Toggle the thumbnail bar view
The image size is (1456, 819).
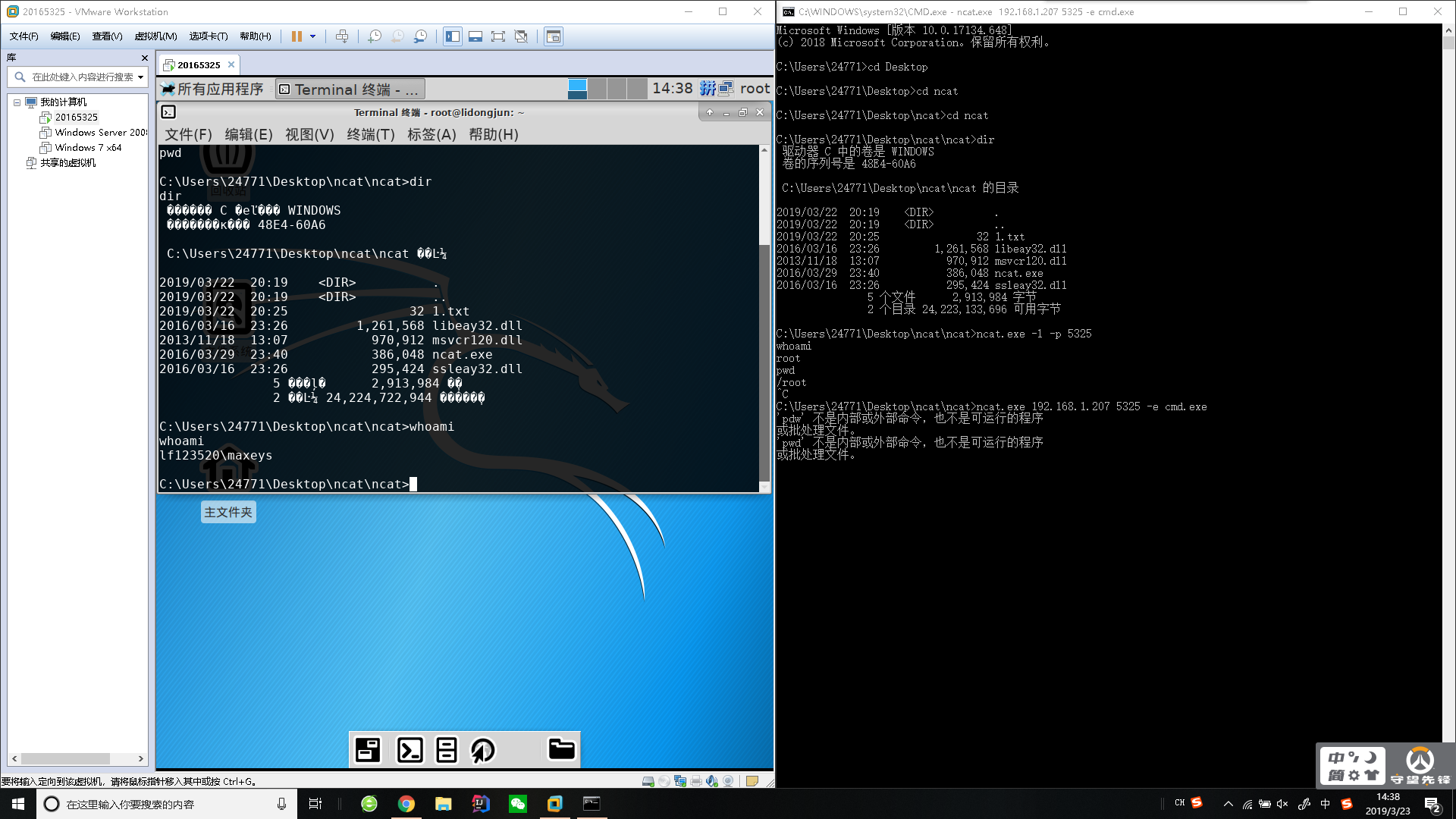click(x=475, y=36)
